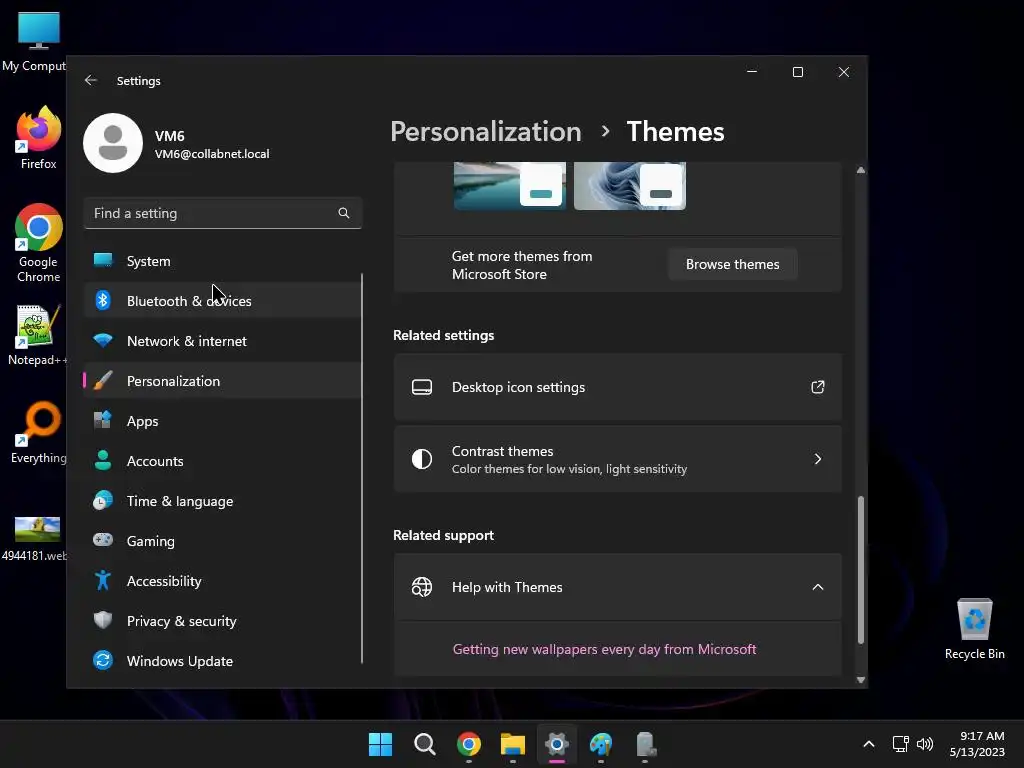The height and width of the screenshot is (768, 1024).
Task: Open Desktop icon settings
Action: [x=617, y=387]
